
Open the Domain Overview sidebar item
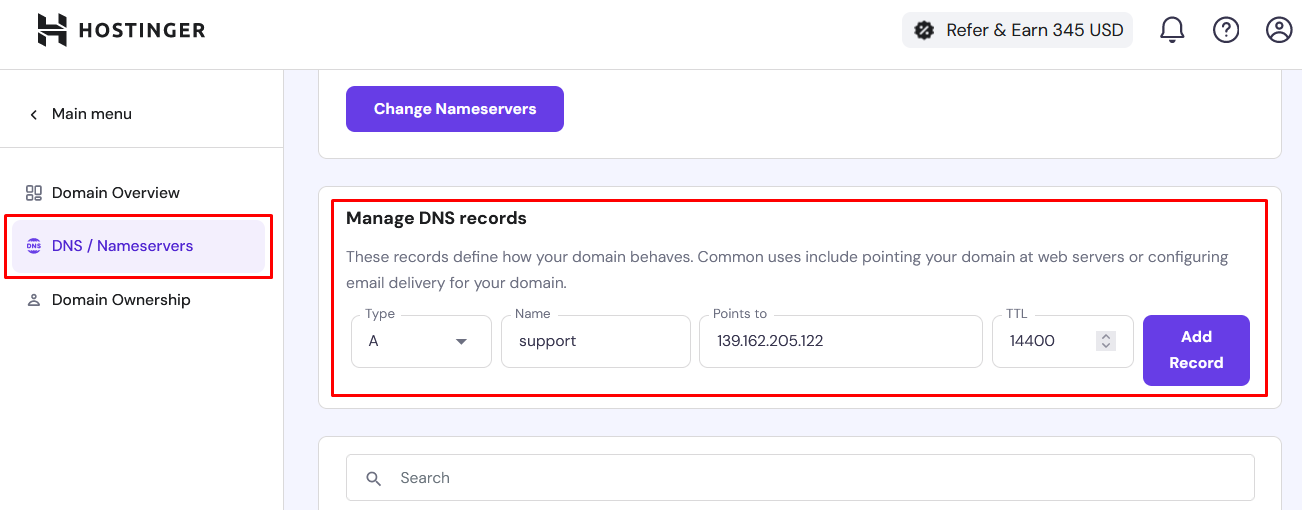click(x=116, y=193)
